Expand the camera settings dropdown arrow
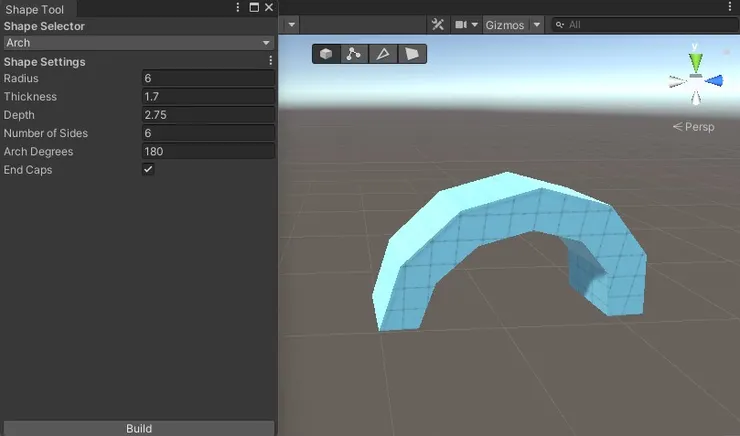The height and width of the screenshot is (436, 740). coord(475,25)
